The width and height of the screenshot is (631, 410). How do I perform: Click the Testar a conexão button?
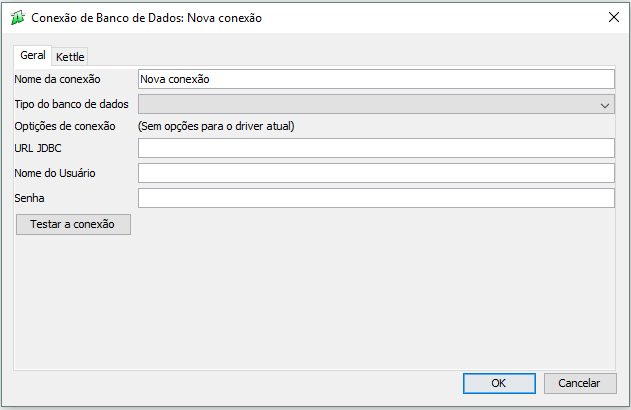coord(73,224)
